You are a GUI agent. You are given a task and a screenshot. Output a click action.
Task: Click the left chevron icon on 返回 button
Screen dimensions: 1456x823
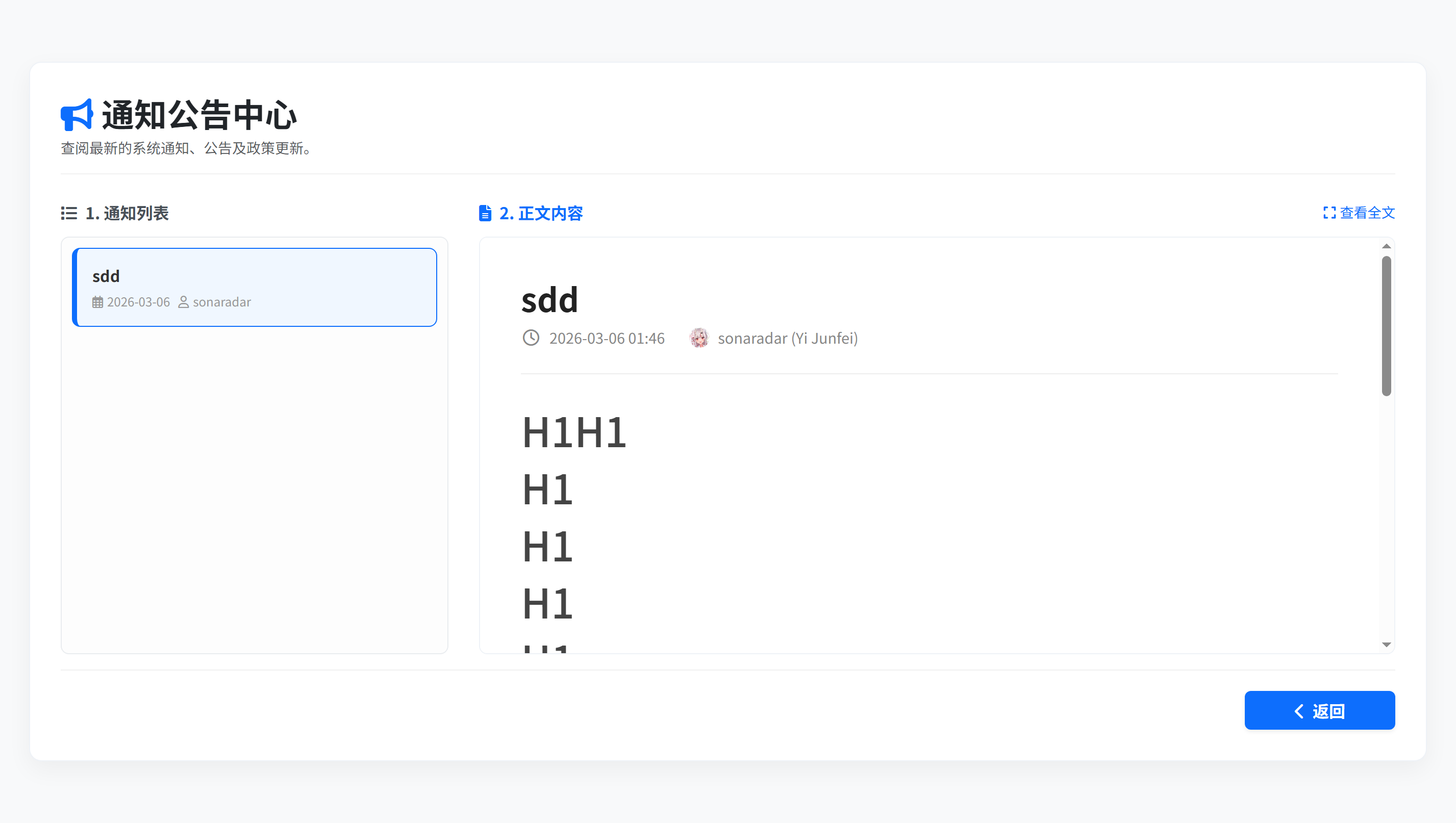tap(1299, 711)
